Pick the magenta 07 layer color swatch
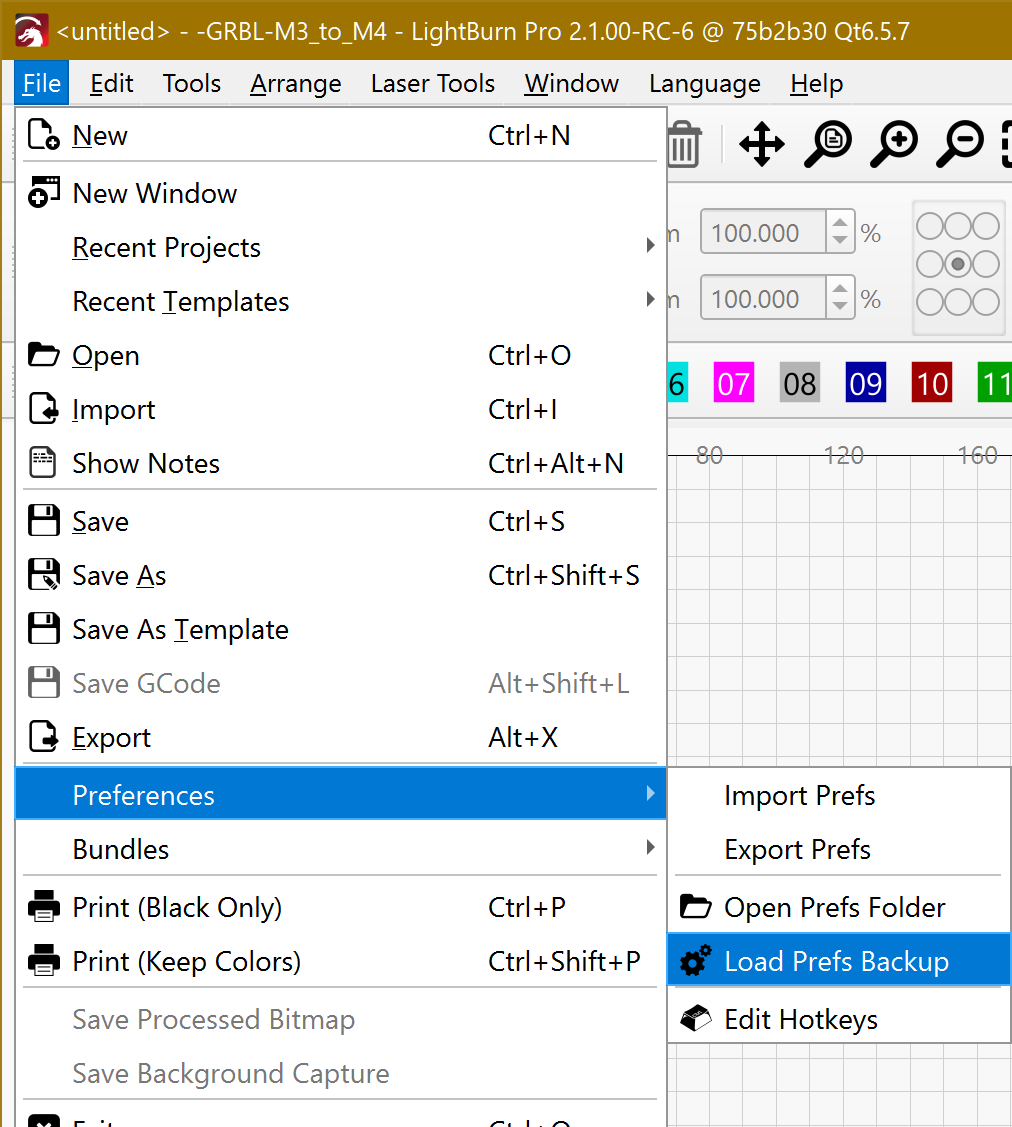 tap(733, 384)
